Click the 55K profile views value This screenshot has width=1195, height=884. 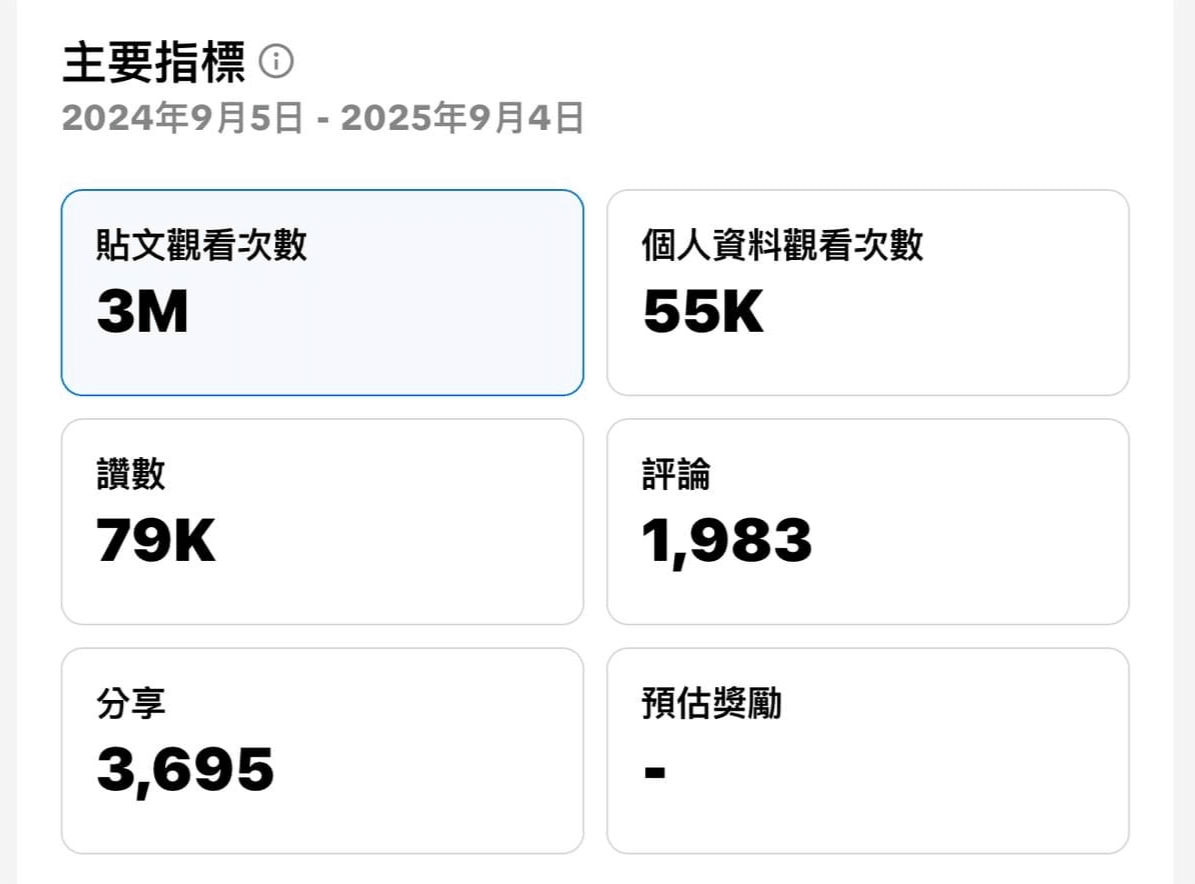pos(703,312)
